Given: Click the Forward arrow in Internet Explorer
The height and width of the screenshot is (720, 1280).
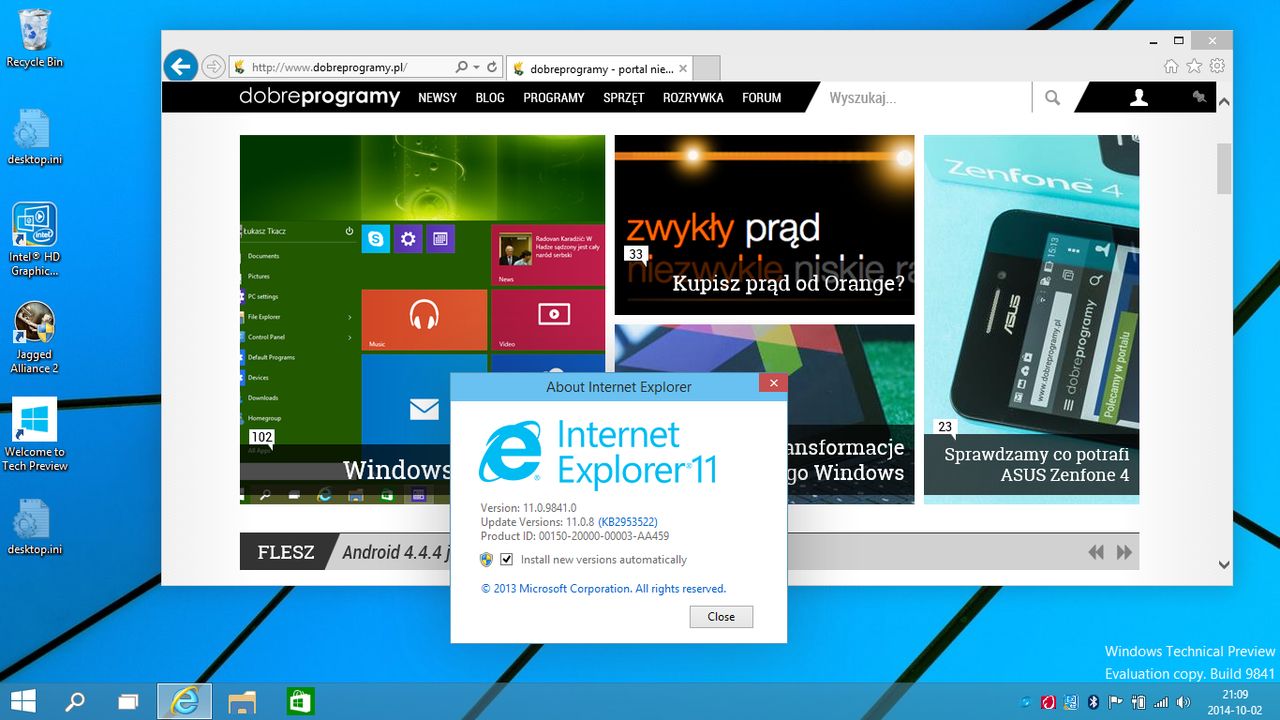Looking at the screenshot, I should 213,67.
